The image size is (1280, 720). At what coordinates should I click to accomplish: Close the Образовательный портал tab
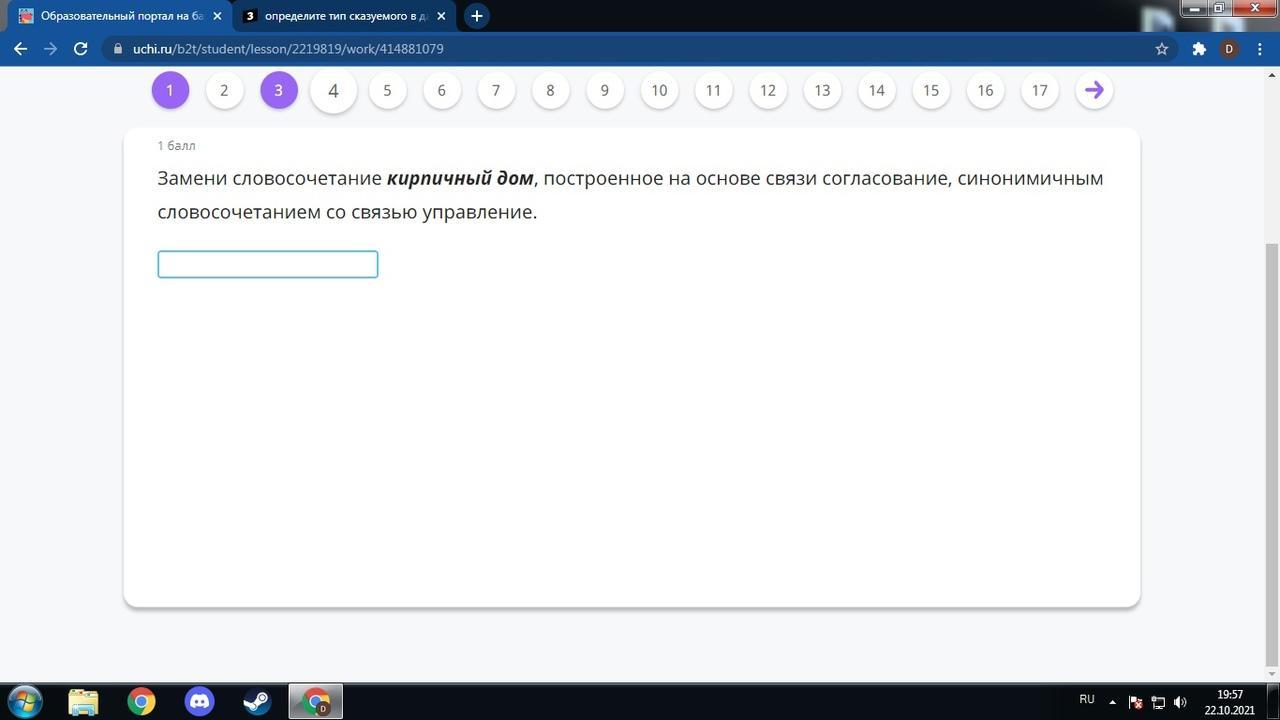click(217, 16)
